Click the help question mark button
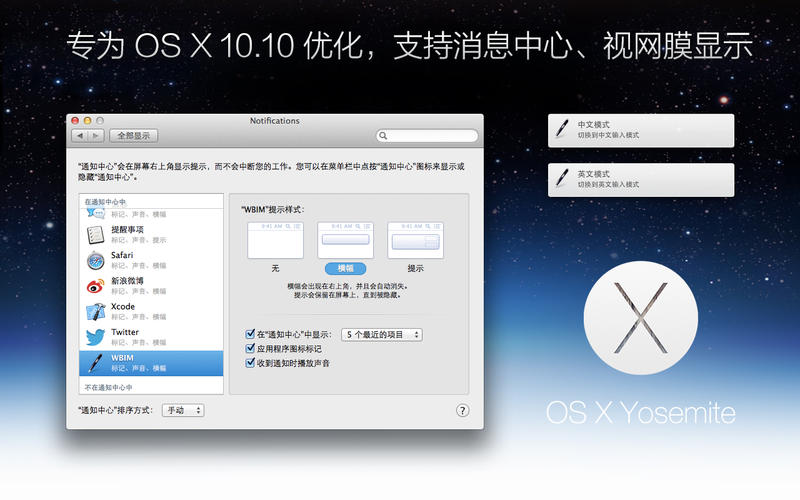Image resolution: width=800 pixels, height=500 pixels. (462, 411)
